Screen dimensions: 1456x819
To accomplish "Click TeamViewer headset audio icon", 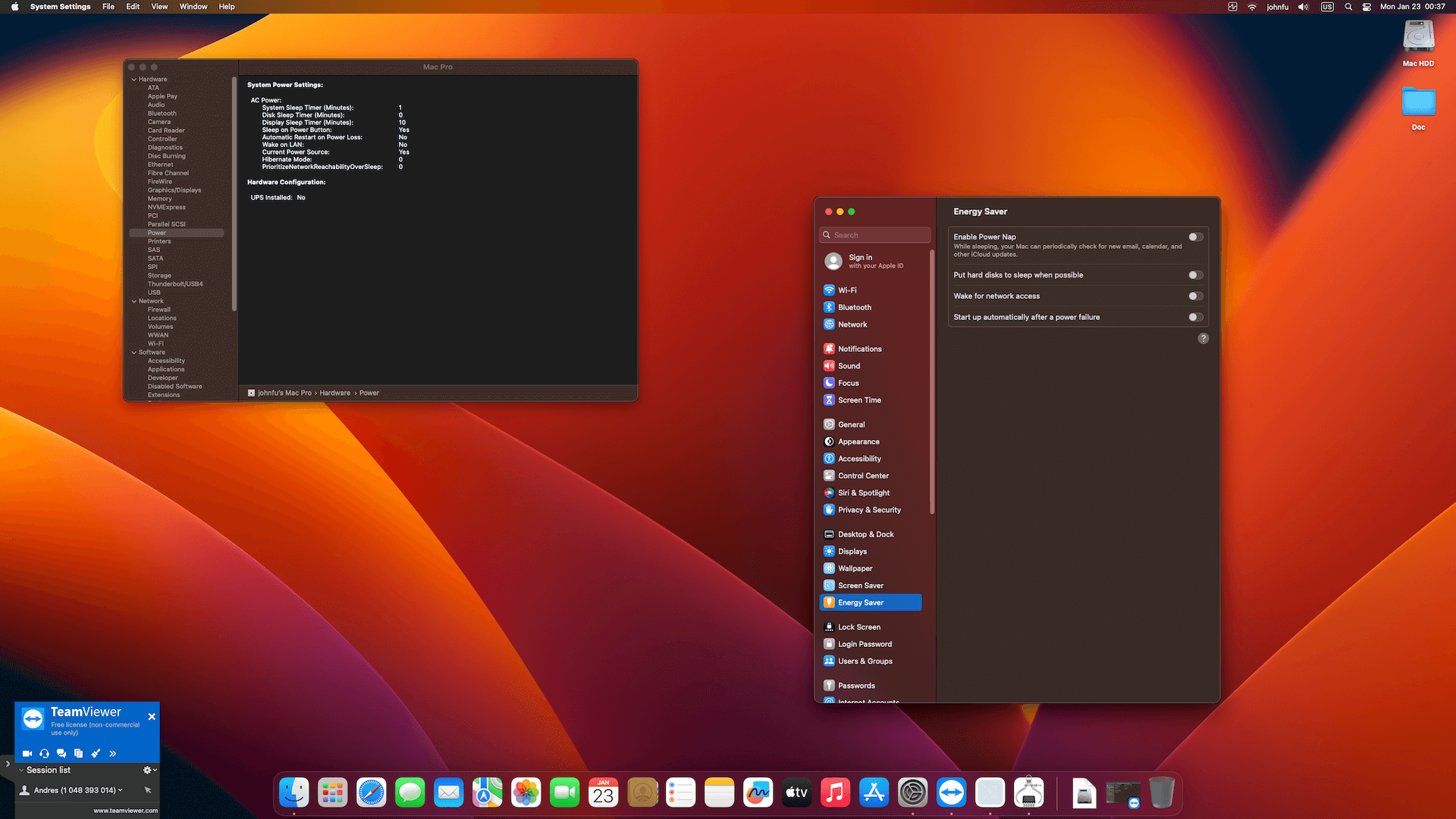I will tap(44, 754).
